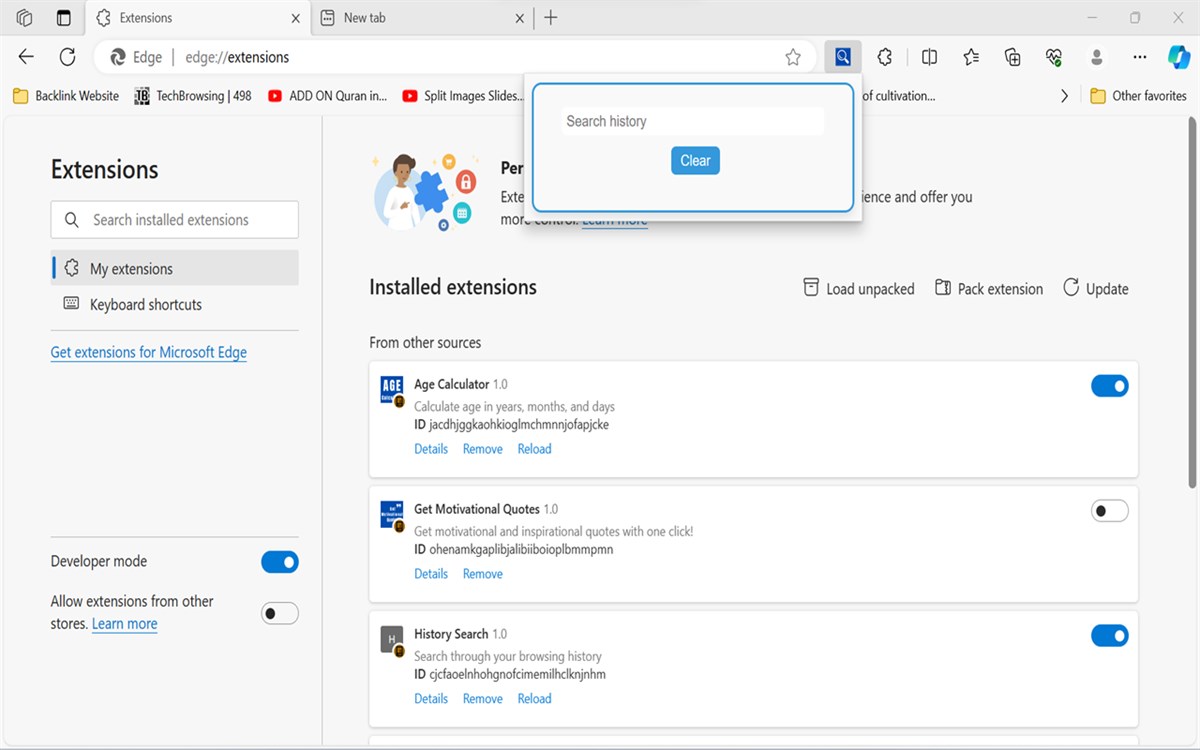Reload the Age Calculator extension
Screen dimensions: 1200x750
click(535, 449)
